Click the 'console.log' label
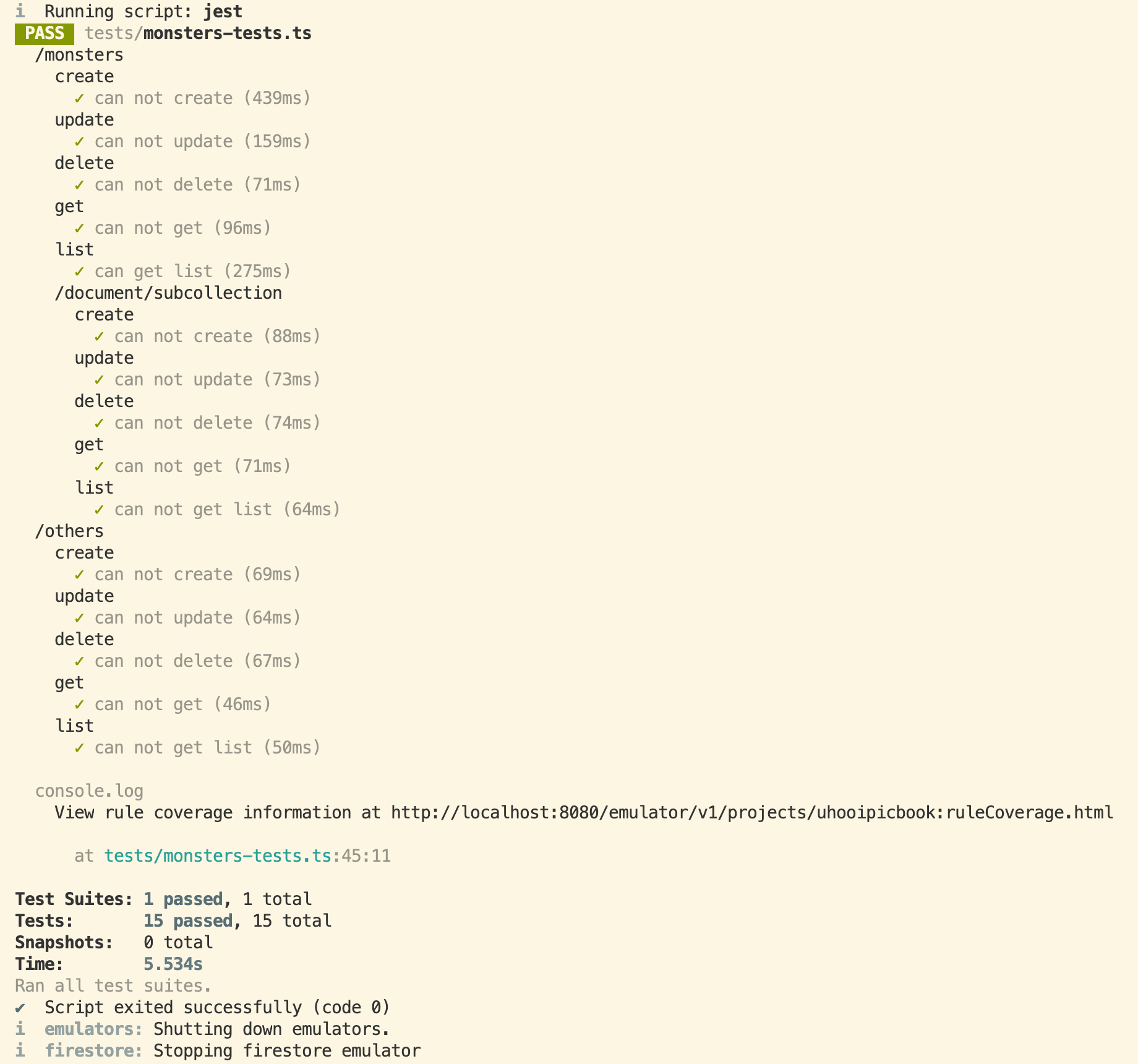Viewport: 1138px width, 1064px height. [89, 791]
